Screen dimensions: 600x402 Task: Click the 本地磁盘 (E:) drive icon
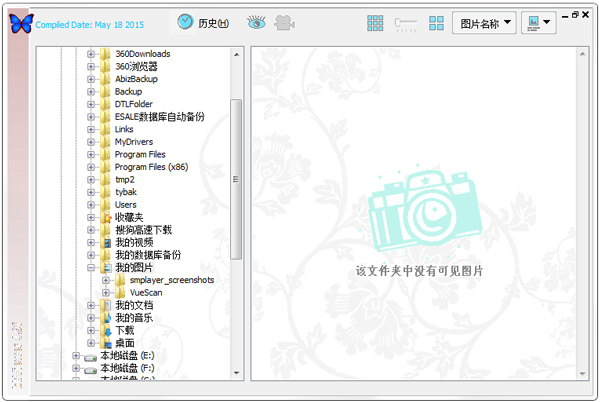(91, 355)
